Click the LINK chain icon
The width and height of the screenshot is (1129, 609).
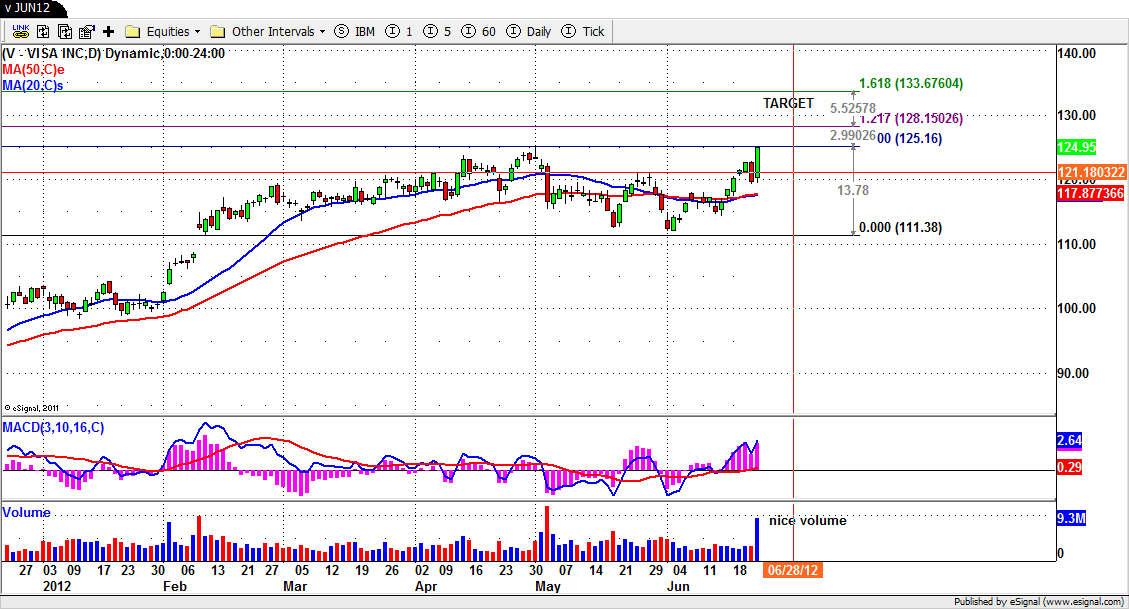pos(21,31)
